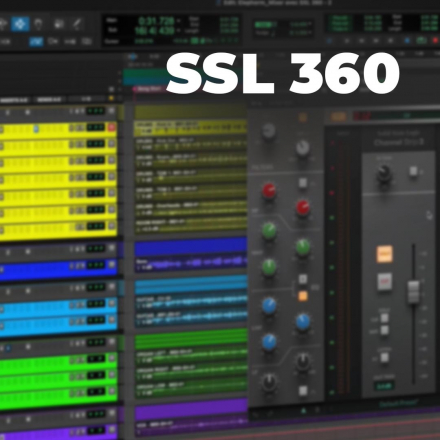This screenshot has height=440, width=440.
Task: Click the solid blue bass folder clip
Action: coord(191,245)
